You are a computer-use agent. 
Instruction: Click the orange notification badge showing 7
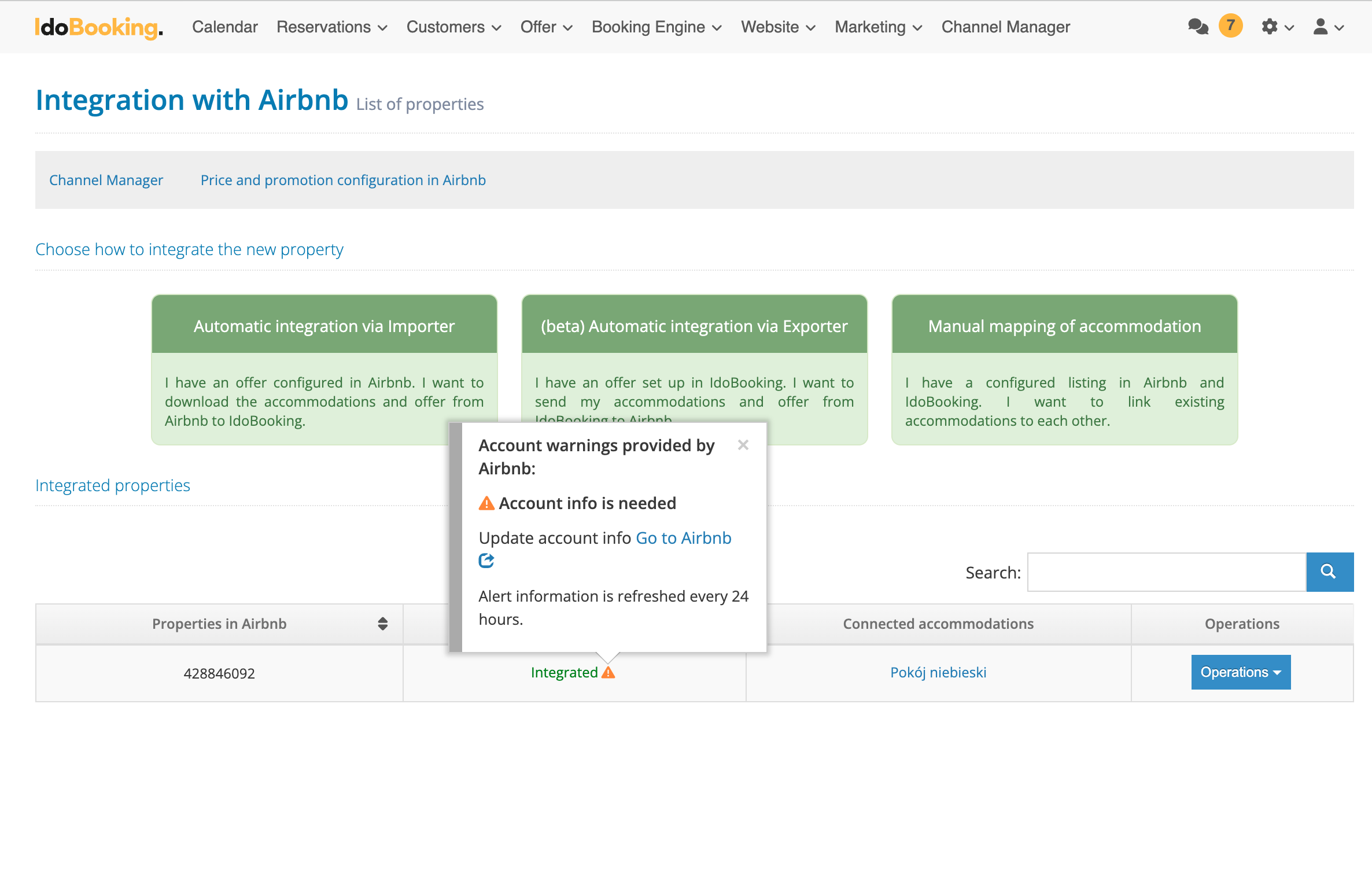(x=1230, y=25)
